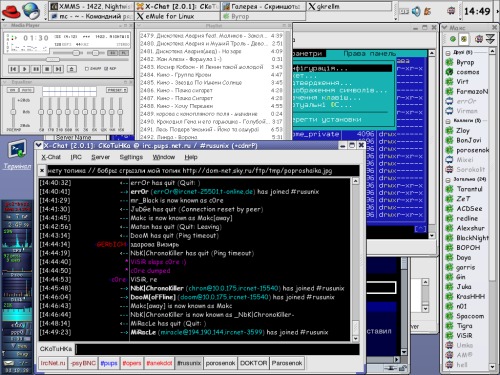Open the X-Chat title bar window menu
Image resolution: width=500 pixels, height=375 pixels.
[x=39, y=145]
